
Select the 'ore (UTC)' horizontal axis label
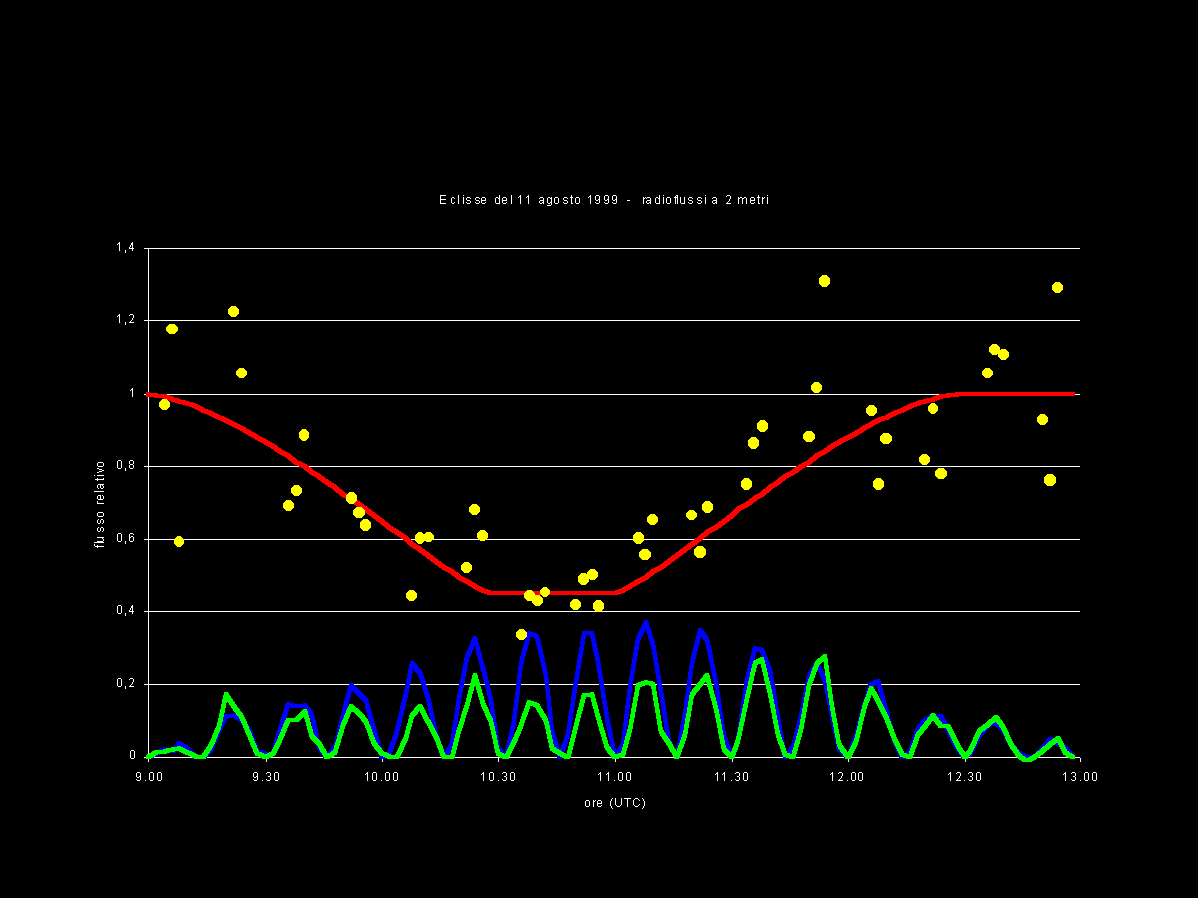coord(614,803)
